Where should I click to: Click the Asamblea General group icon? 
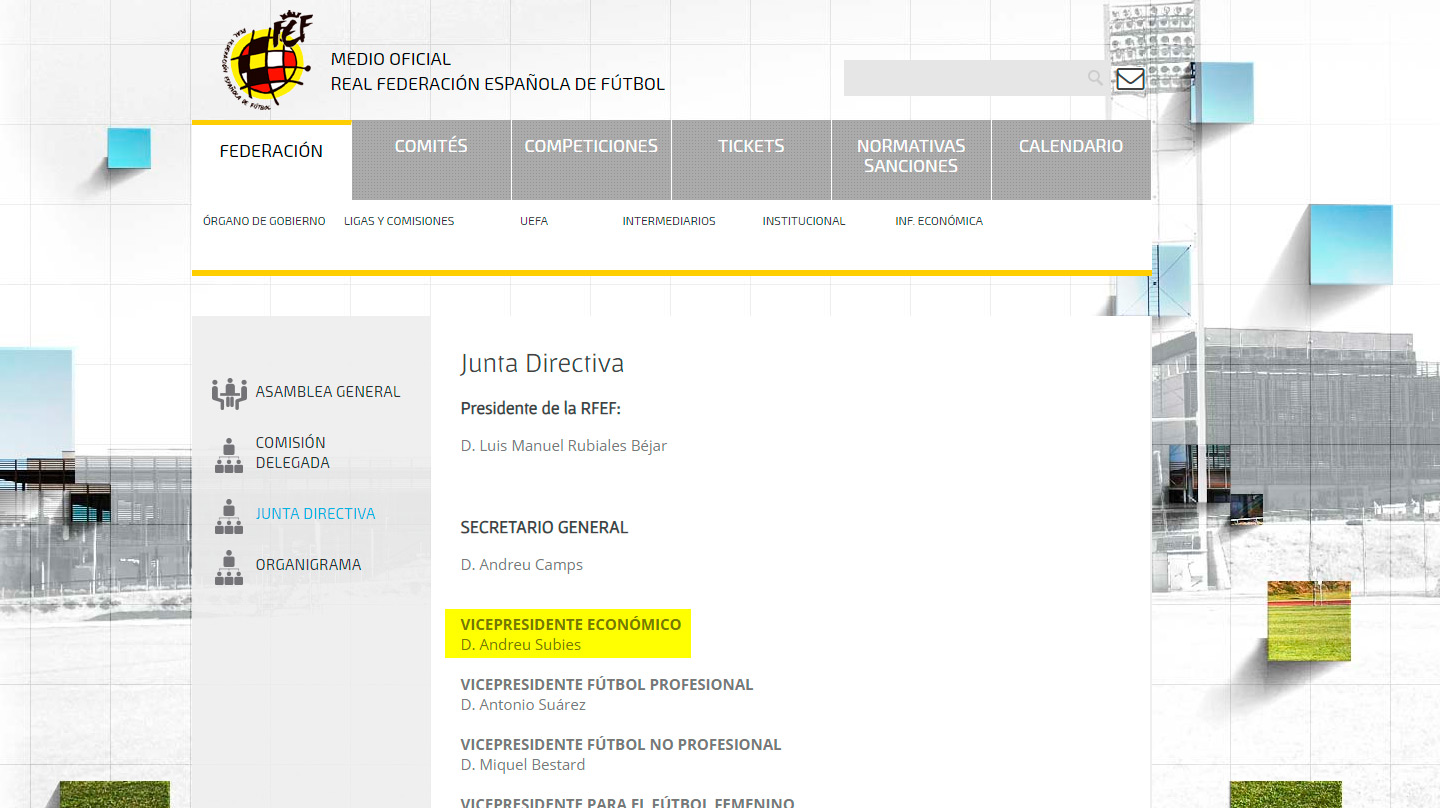click(x=229, y=393)
